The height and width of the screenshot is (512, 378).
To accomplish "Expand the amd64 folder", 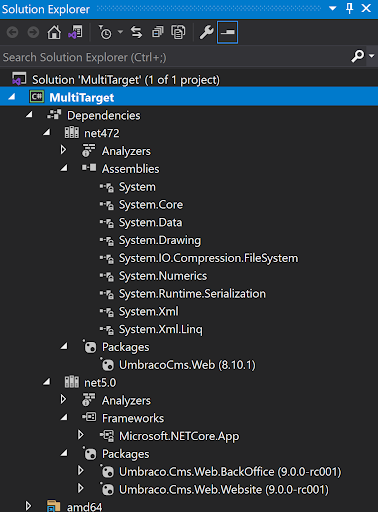I will click(x=29, y=506).
